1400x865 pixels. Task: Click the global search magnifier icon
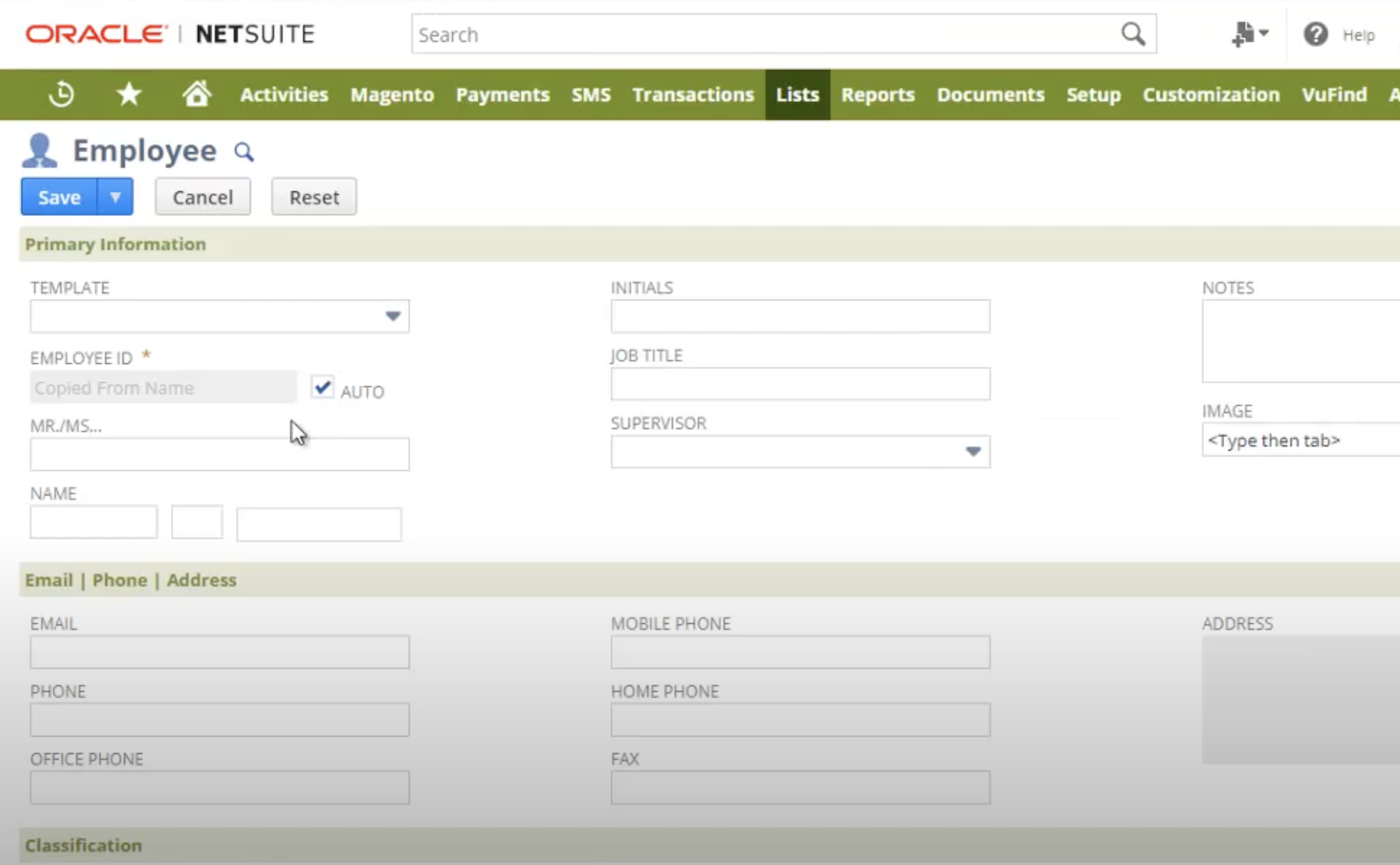coord(1133,34)
